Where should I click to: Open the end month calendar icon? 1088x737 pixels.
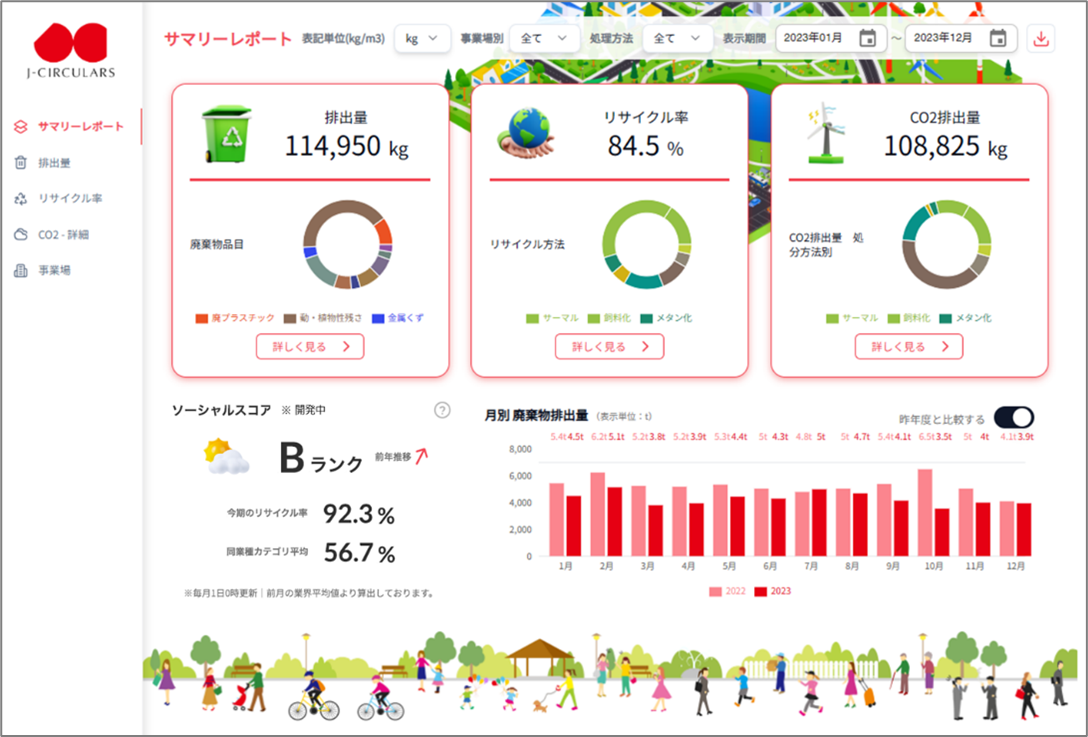998,38
